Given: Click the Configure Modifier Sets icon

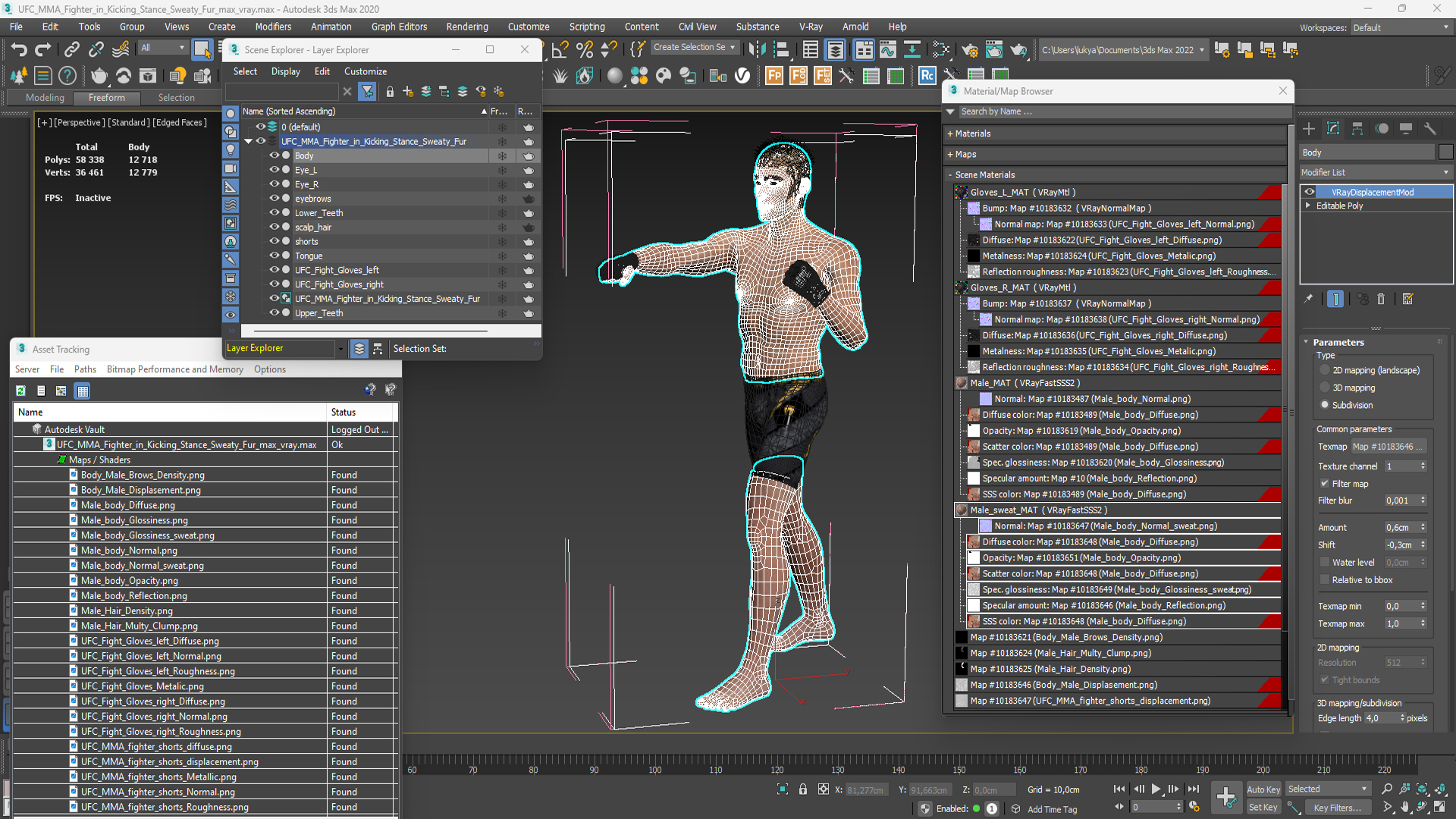Looking at the screenshot, I should [x=1407, y=299].
